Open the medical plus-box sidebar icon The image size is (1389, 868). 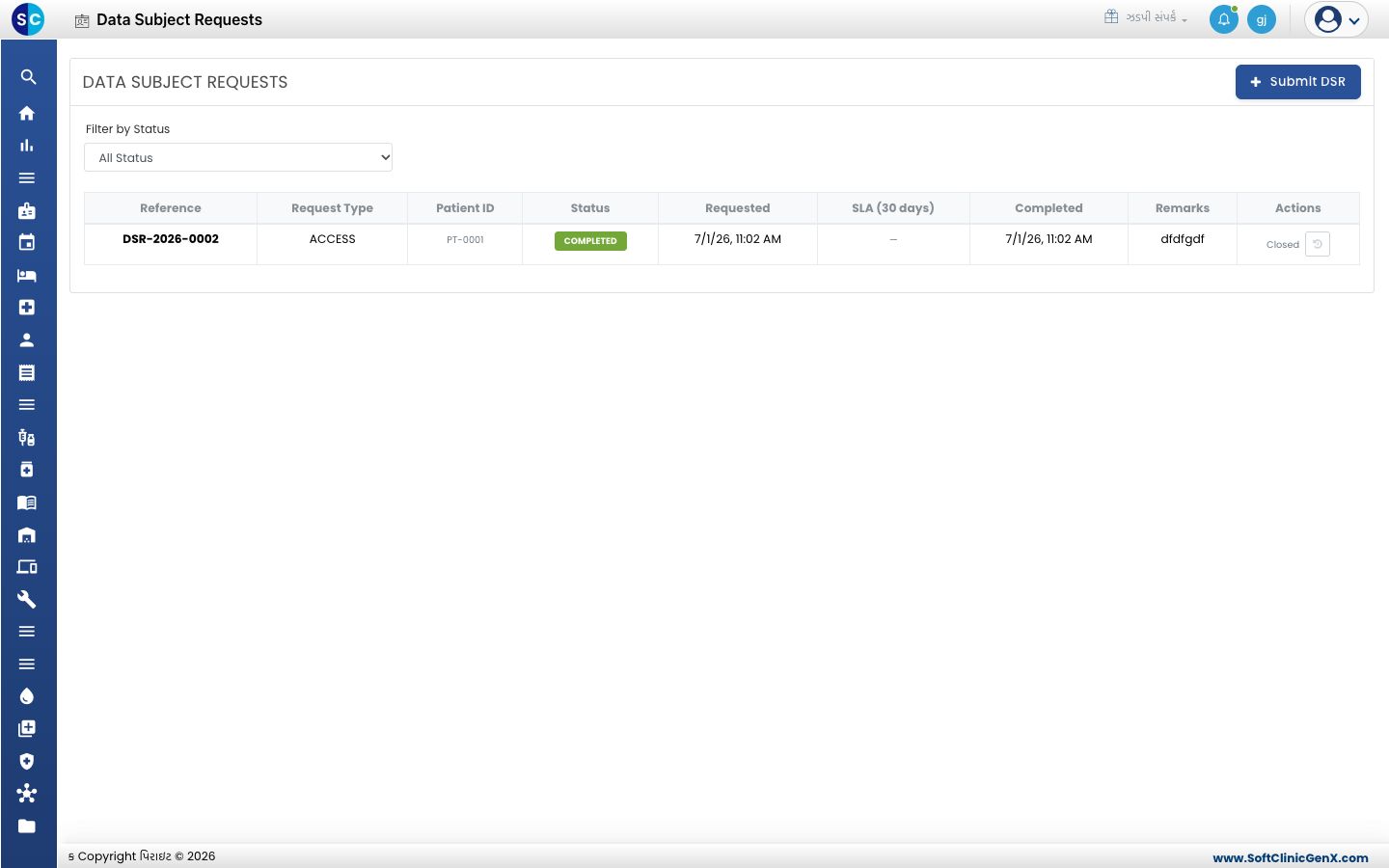[27, 308]
